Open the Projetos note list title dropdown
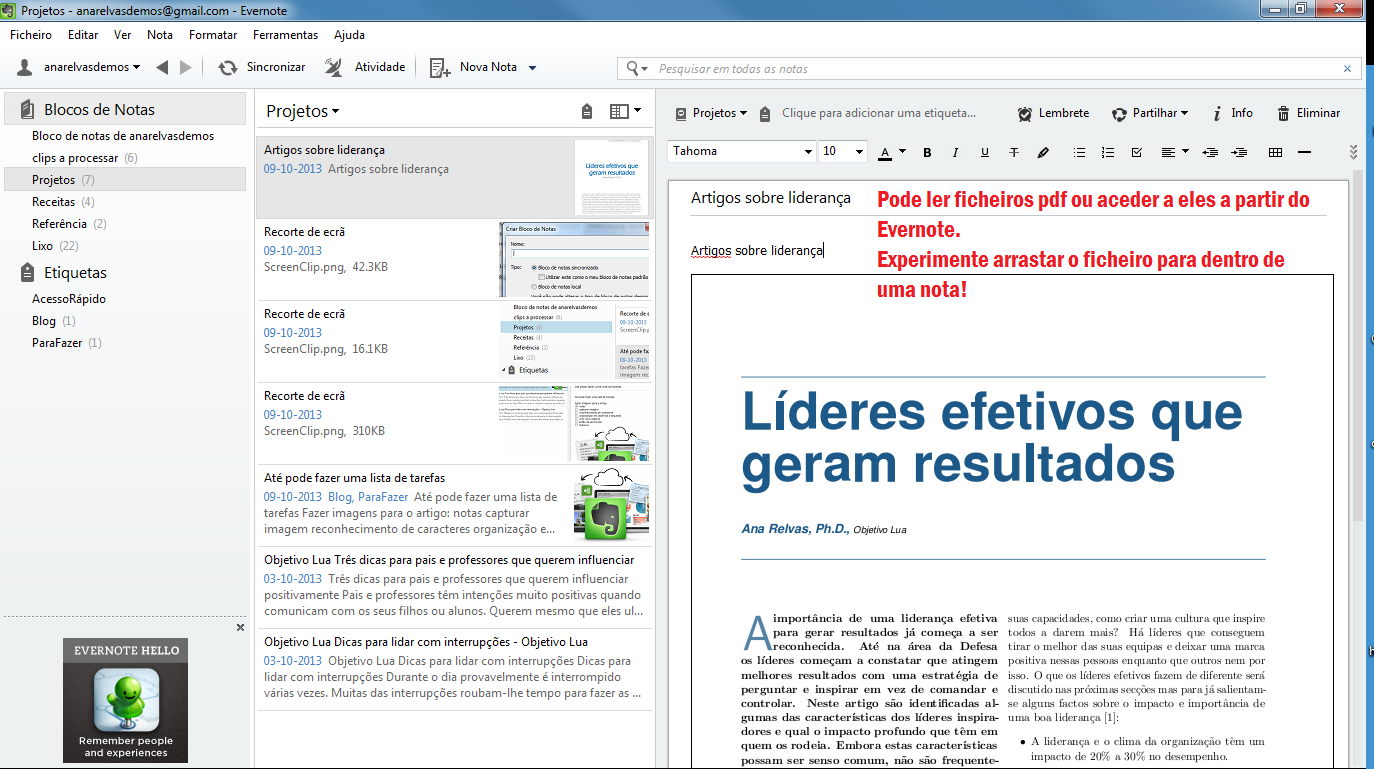 (303, 111)
